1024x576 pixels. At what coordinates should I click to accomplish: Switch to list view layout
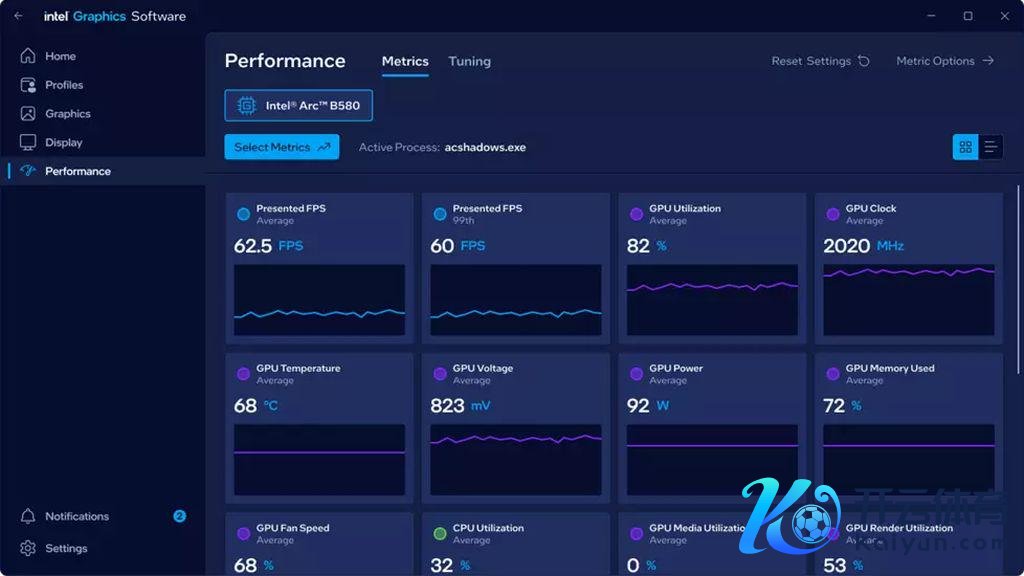(990, 147)
